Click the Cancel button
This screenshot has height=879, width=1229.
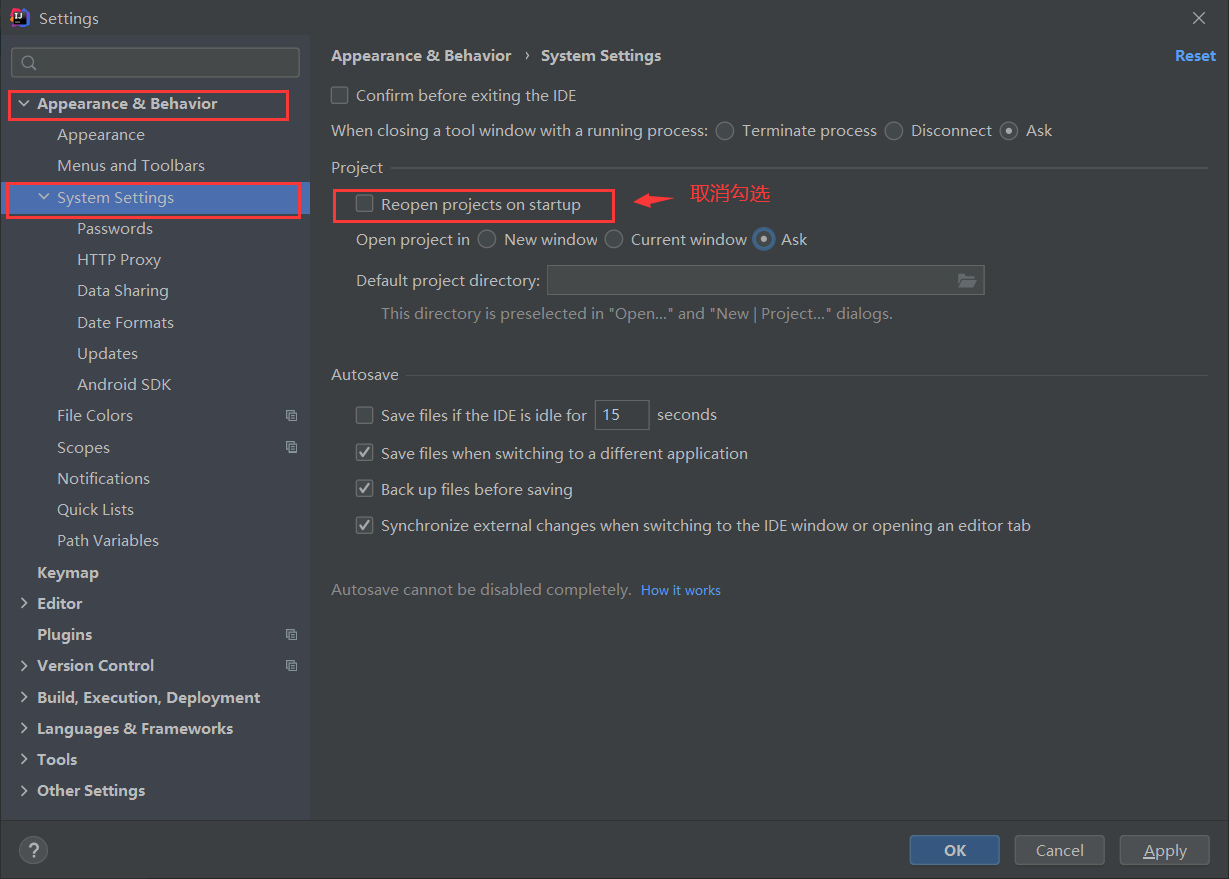coord(1059,850)
